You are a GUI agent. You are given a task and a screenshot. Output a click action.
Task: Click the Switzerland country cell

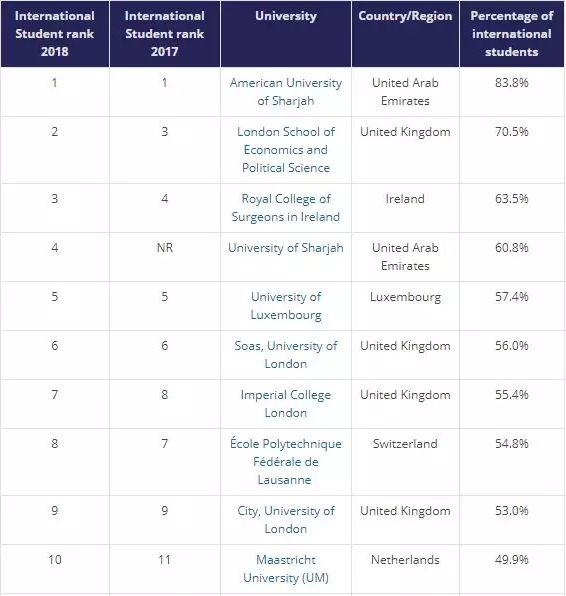click(405, 444)
